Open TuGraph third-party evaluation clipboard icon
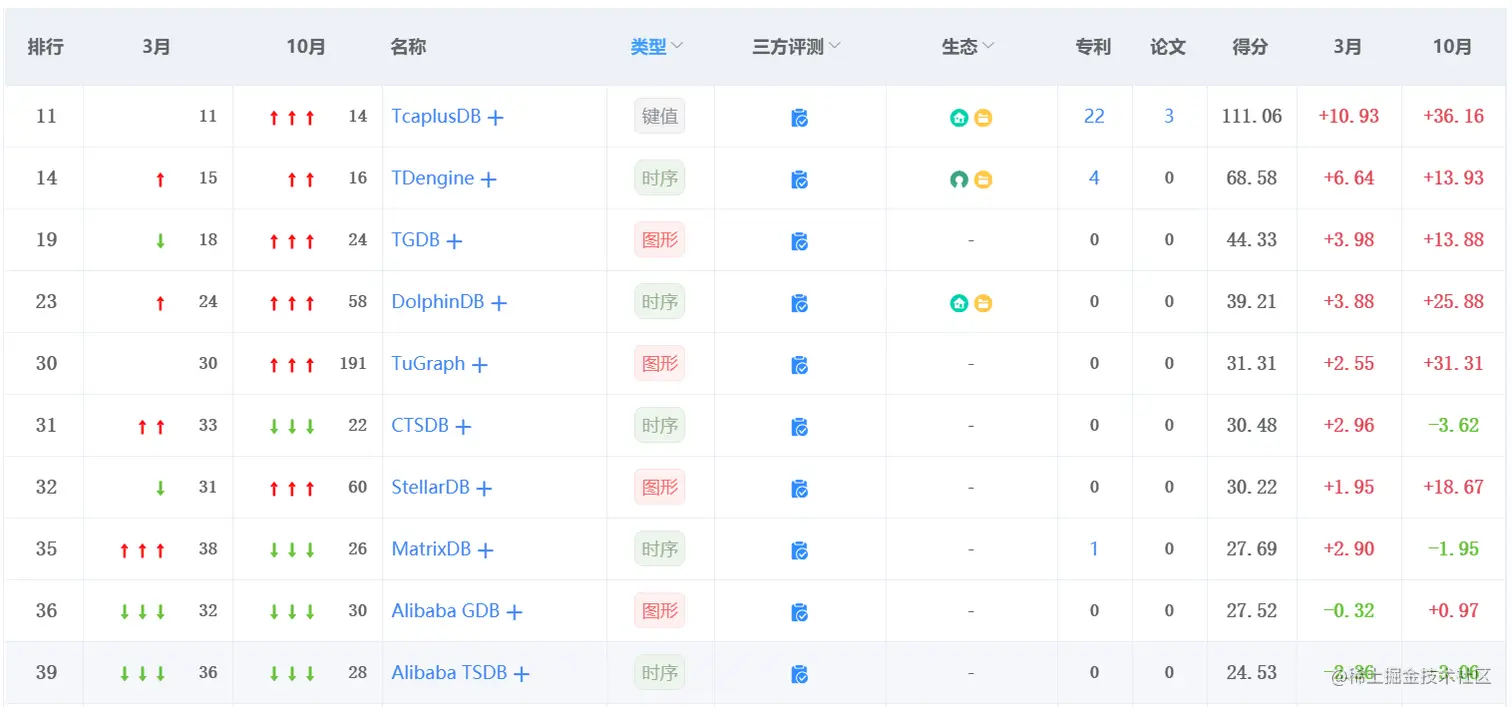This screenshot has height=707, width=1512. [800, 365]
